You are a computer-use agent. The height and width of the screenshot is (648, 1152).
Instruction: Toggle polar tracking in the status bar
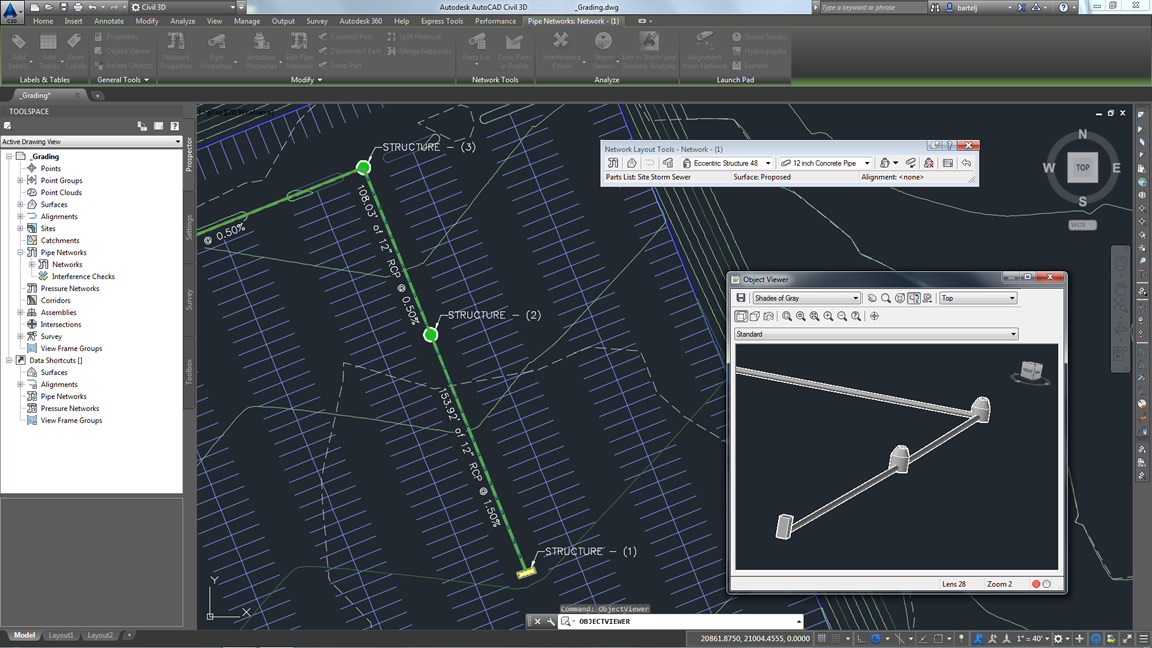pyautogui.click(x=875, y=638)
